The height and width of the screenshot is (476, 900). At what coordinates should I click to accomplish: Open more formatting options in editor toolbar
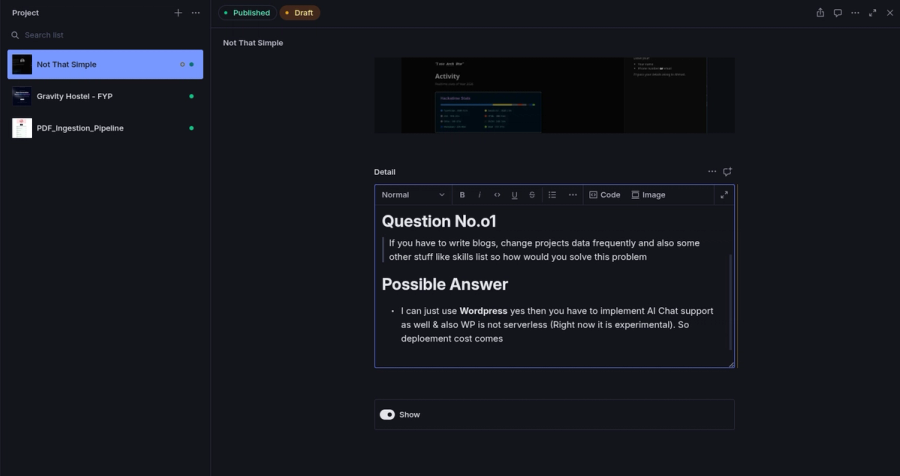573,195
